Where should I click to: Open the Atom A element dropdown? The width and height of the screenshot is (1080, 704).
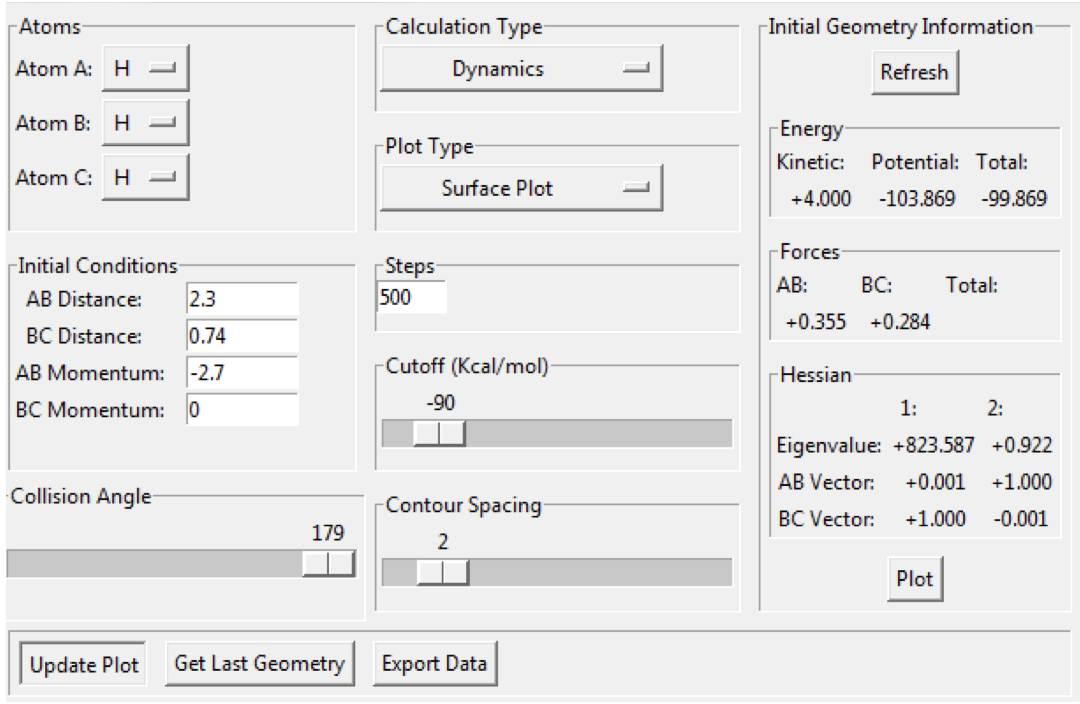point(145,69)
